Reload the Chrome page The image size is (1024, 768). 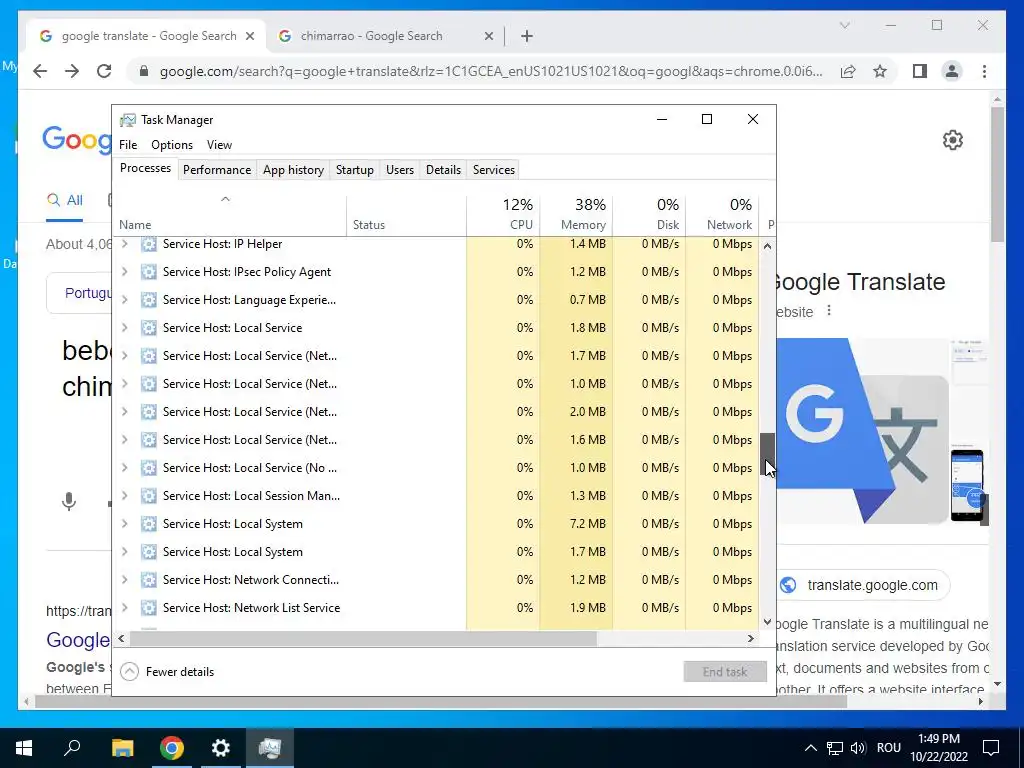point(104,71)
